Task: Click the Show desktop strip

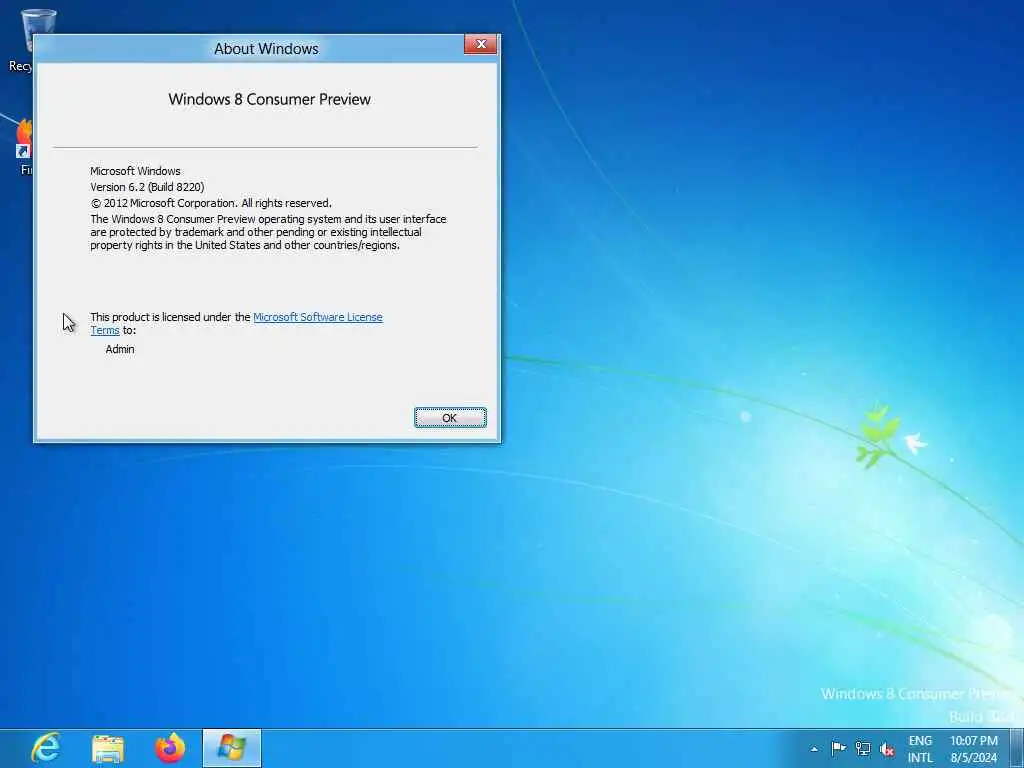Action: tap(1017, 748)
